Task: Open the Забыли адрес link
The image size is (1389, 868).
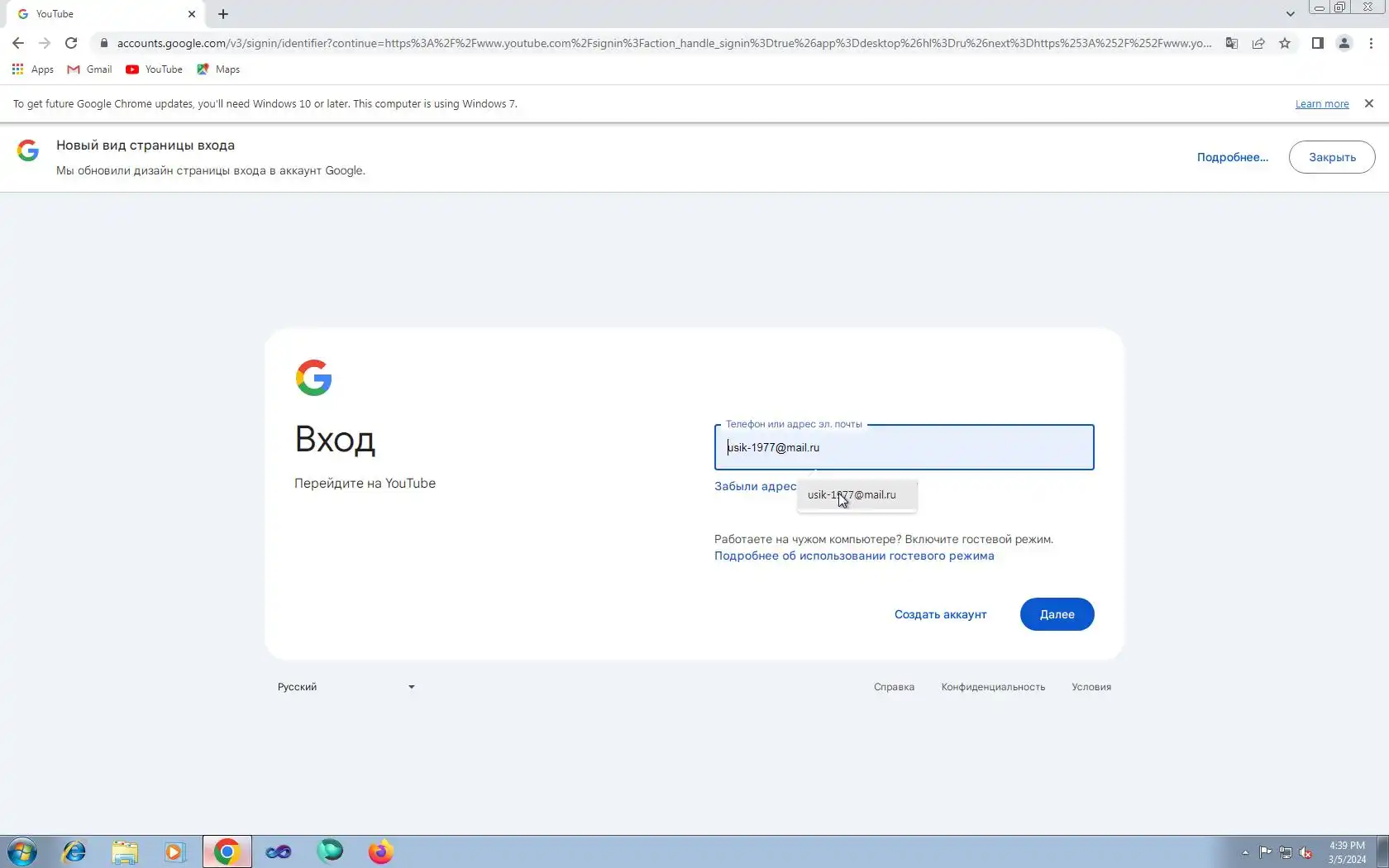Action: pyautogui.click(x=756, y=486)
